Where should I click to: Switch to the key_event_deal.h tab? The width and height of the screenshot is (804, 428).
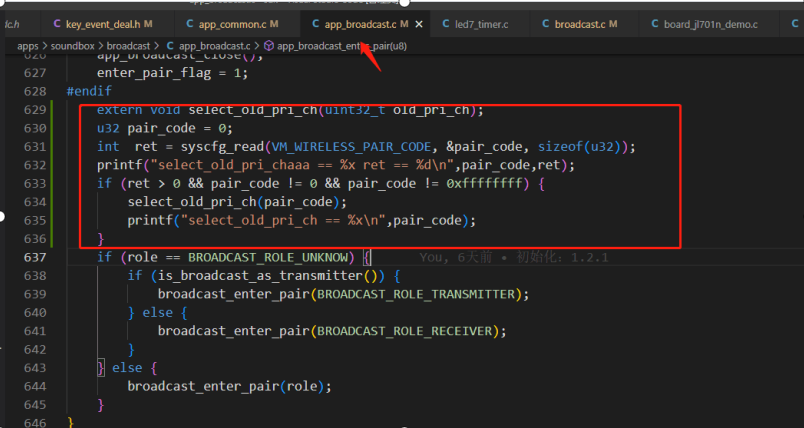point(103,24)
